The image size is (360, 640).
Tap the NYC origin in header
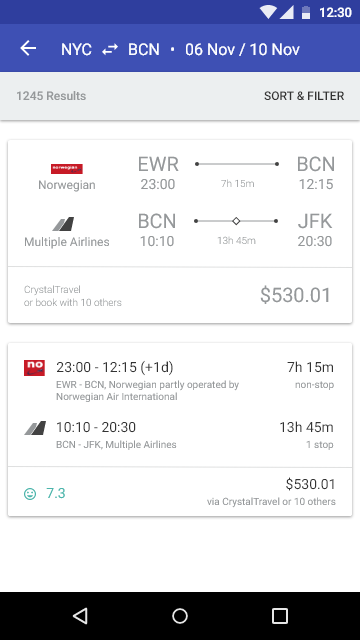(x=76, y=49)
